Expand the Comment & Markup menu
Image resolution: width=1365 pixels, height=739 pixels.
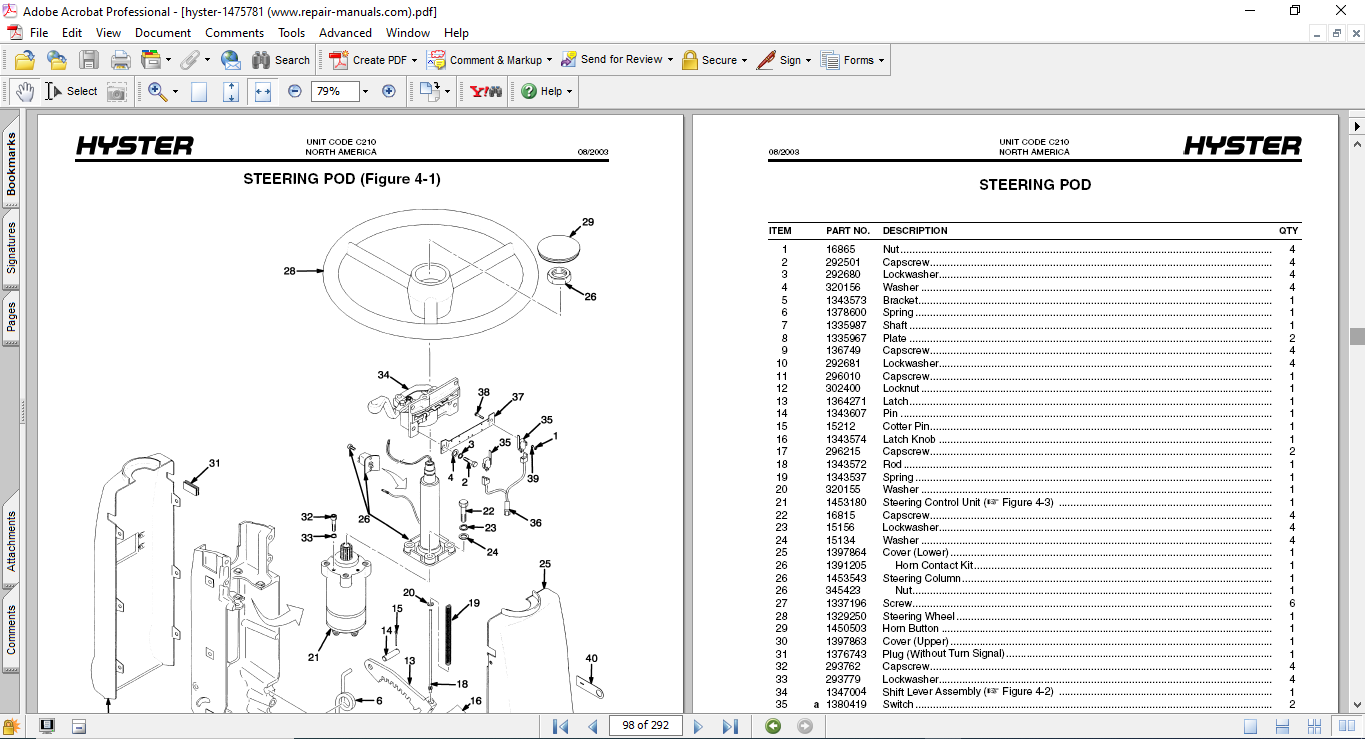(490, 60)
